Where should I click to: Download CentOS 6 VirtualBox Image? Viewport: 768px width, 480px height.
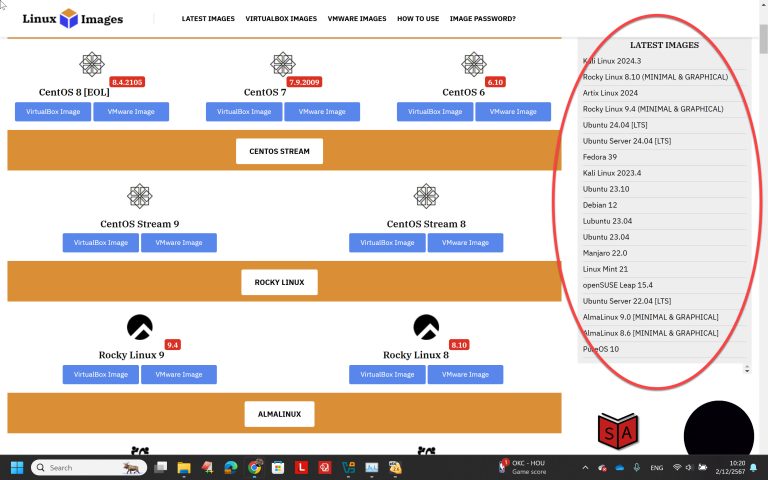coord(435,112)
